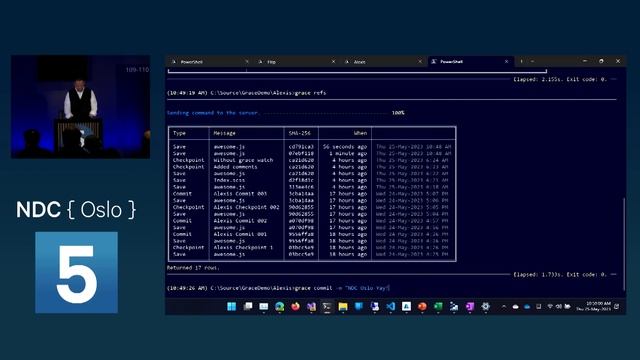The height and width of the screenshot is (360, 640).
Task: Click the Windows Terminal taskbar icon
Action: pyautogui.click(x=327, y=307)
